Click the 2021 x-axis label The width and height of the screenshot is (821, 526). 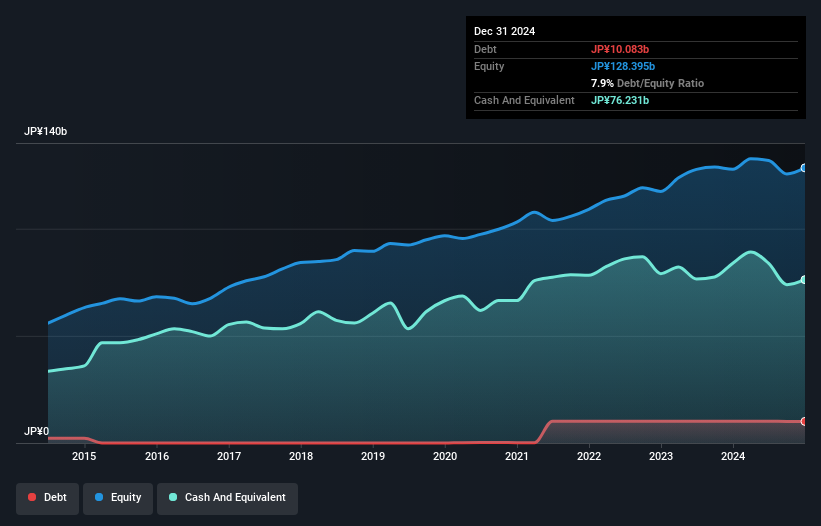click(517, 456)
